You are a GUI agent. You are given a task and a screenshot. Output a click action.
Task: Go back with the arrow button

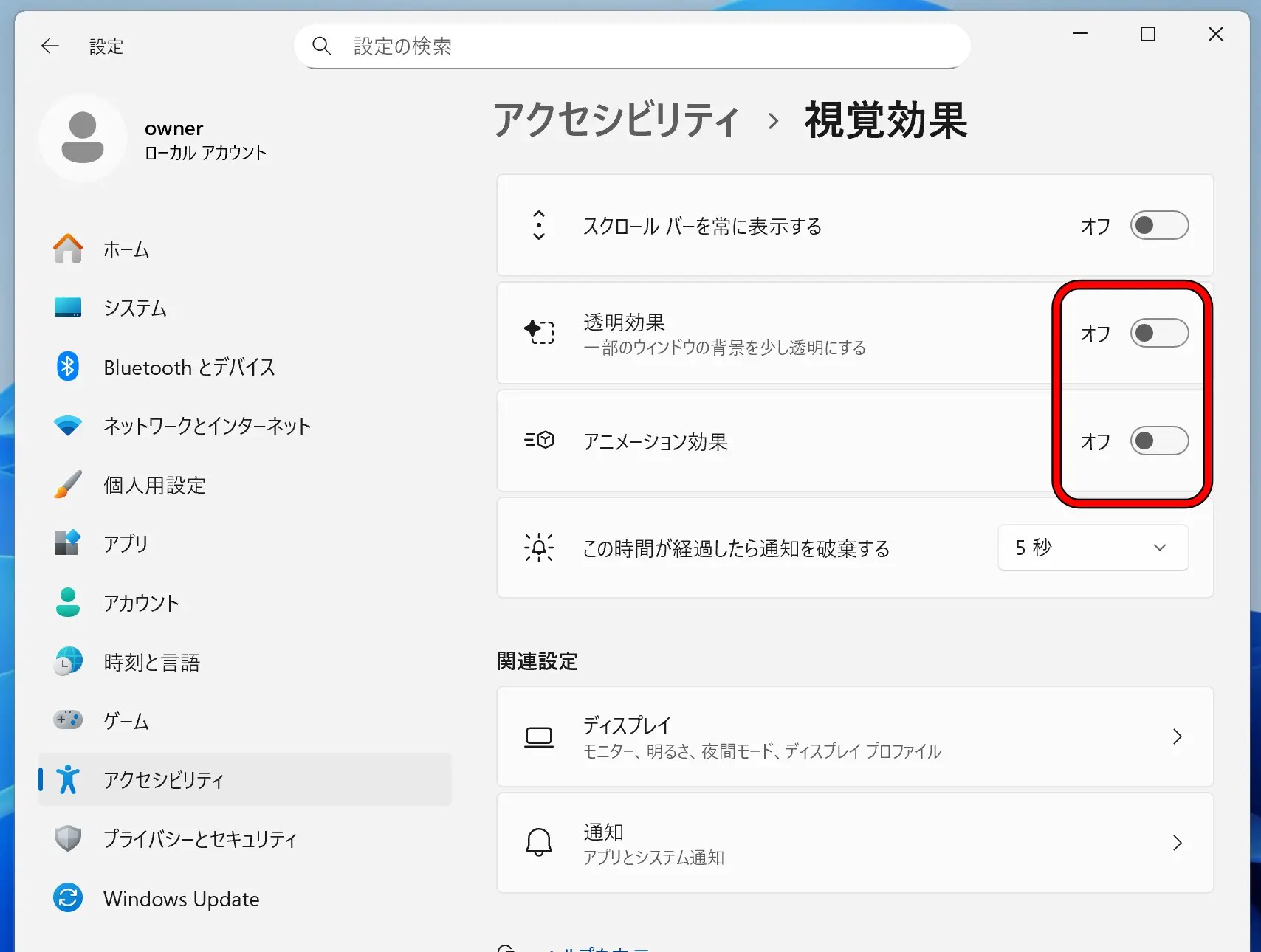(x=49, y=46)
